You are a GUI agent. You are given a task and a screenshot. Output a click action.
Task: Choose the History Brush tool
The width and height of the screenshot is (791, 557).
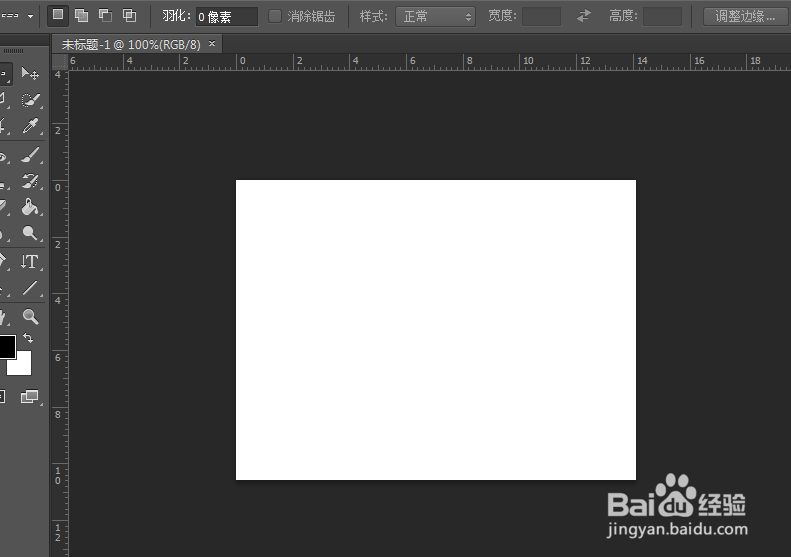pyautogui.click(x=30, y=181)
